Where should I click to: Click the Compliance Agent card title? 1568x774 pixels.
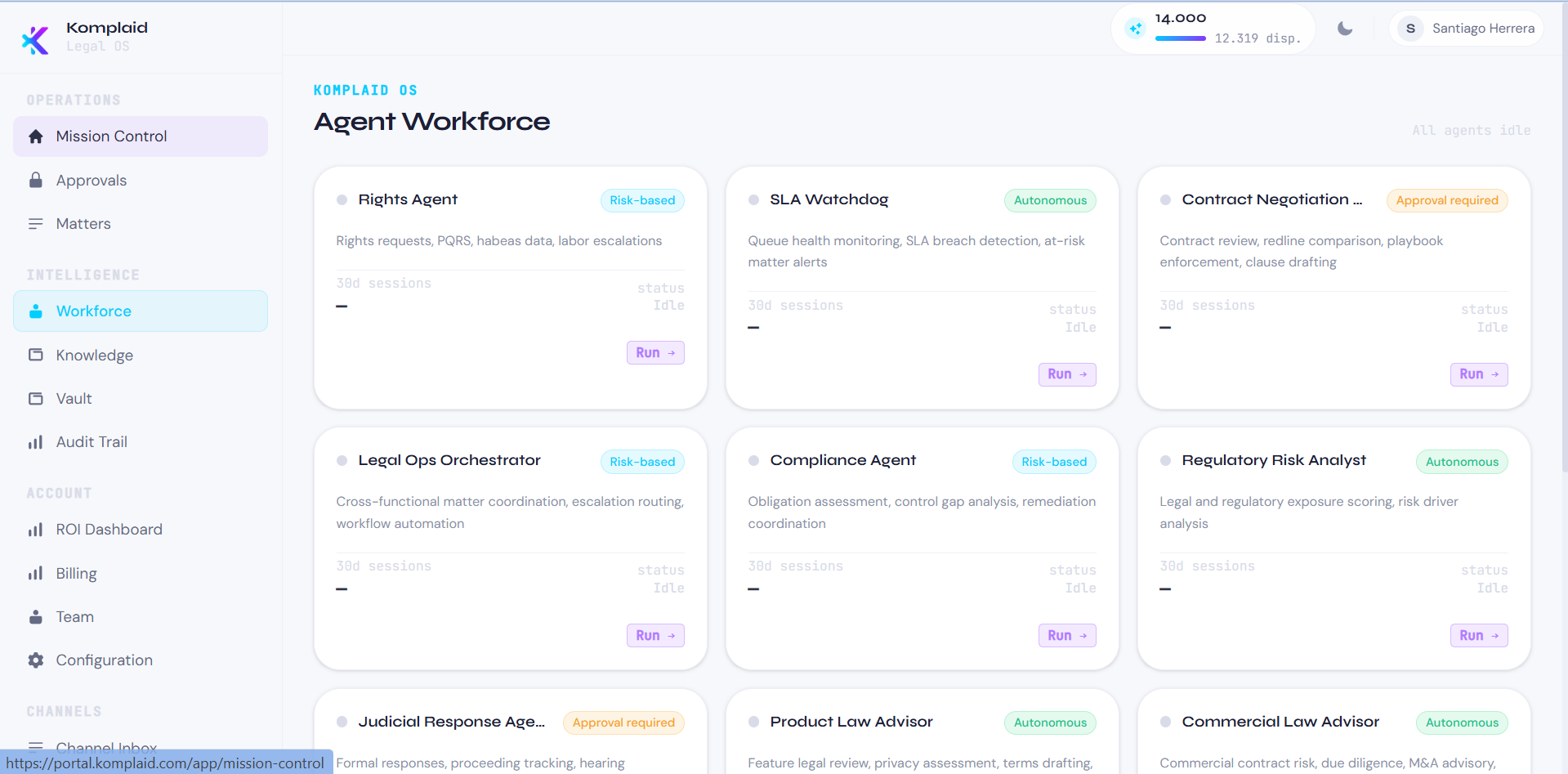(x=842, y=461)
